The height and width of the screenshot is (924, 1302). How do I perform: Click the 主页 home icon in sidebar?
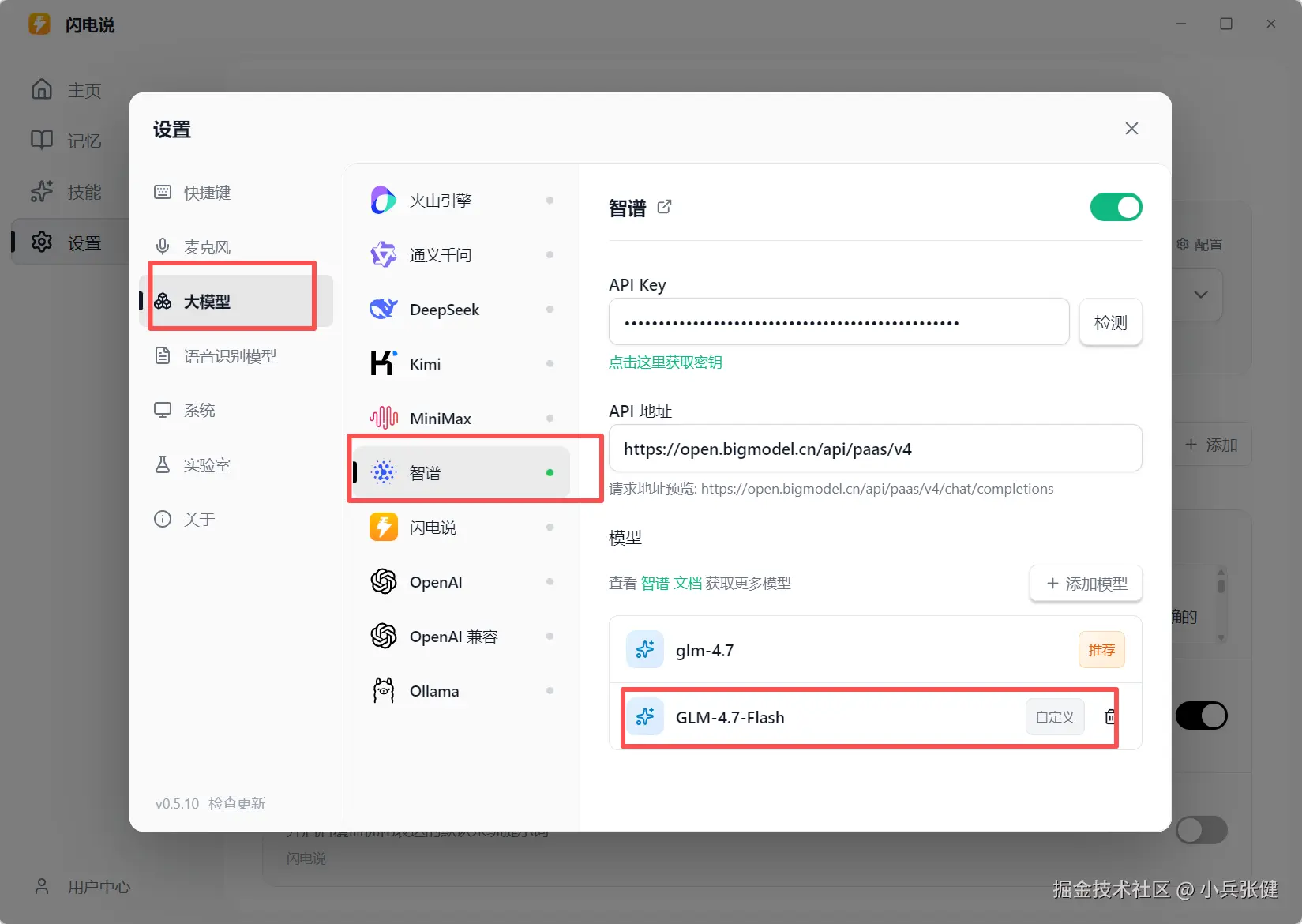pyautogui.click(x=42, y=89)
